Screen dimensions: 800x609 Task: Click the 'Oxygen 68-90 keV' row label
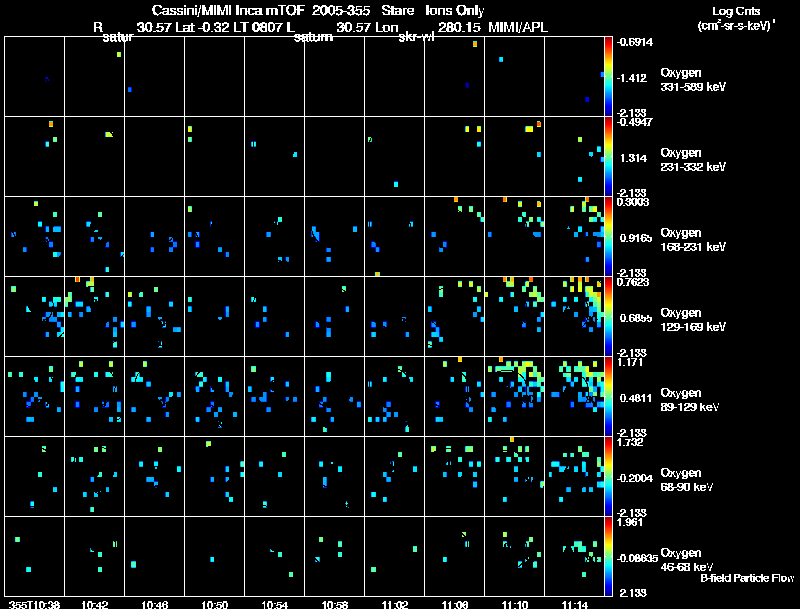(x=687, y=480)
